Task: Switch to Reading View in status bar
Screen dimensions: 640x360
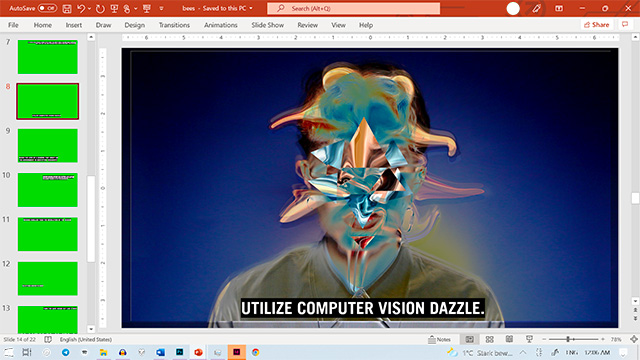Action: coord(509,339)
